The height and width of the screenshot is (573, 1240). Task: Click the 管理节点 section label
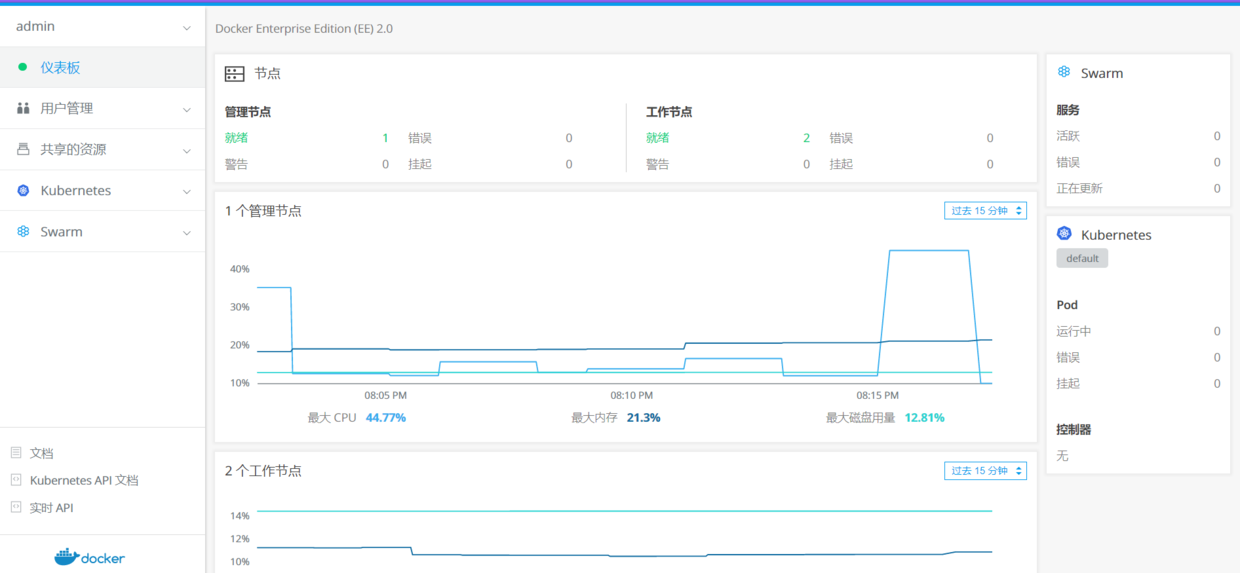coord(248,112)
